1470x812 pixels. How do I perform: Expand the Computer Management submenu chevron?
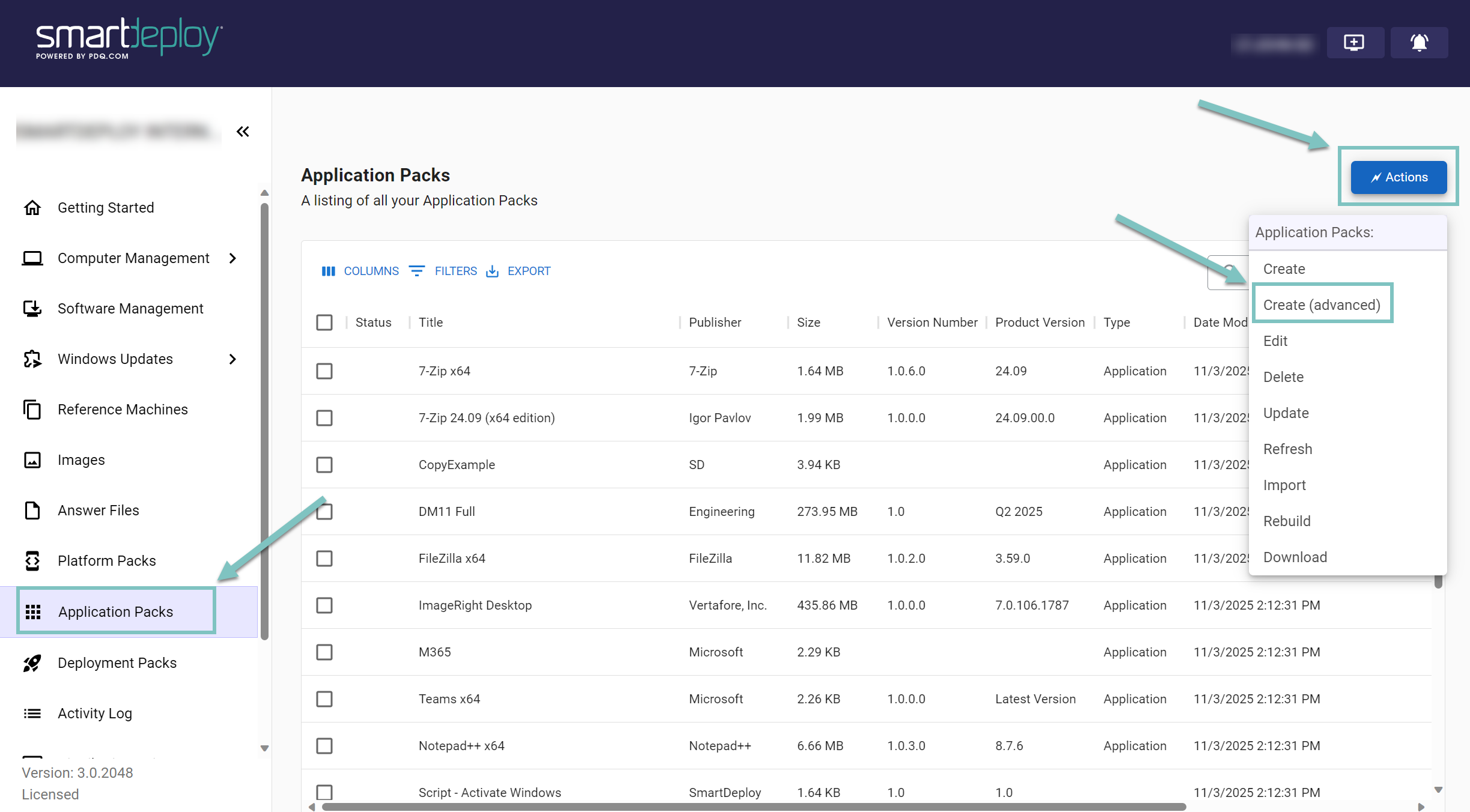point(233,258)
